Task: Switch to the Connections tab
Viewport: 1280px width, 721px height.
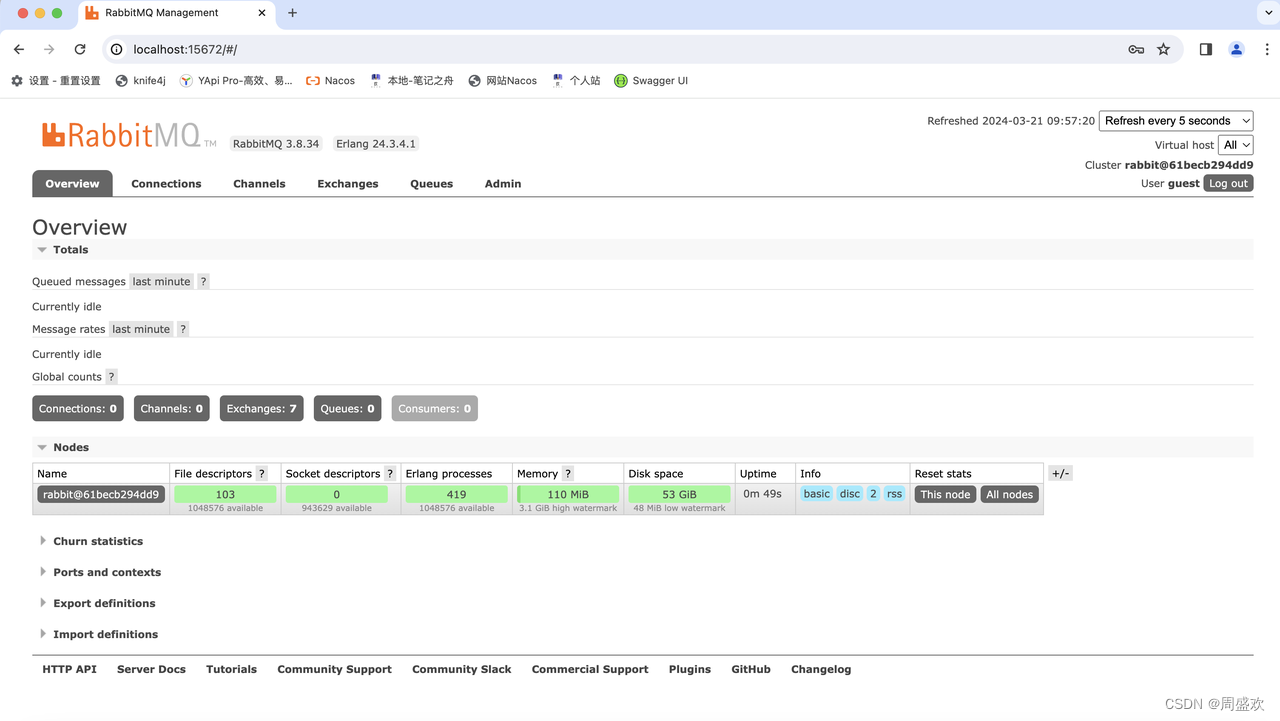Action: 166,184
